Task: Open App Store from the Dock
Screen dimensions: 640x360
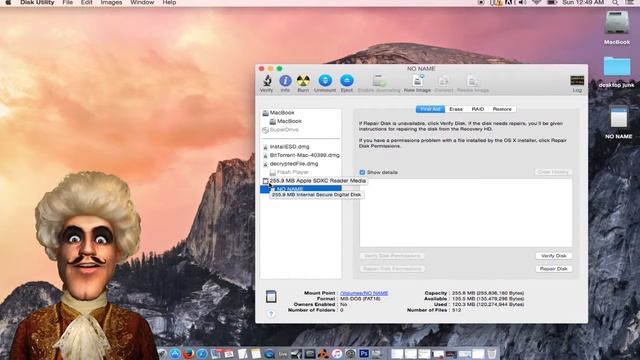Action: coord(175,353)
